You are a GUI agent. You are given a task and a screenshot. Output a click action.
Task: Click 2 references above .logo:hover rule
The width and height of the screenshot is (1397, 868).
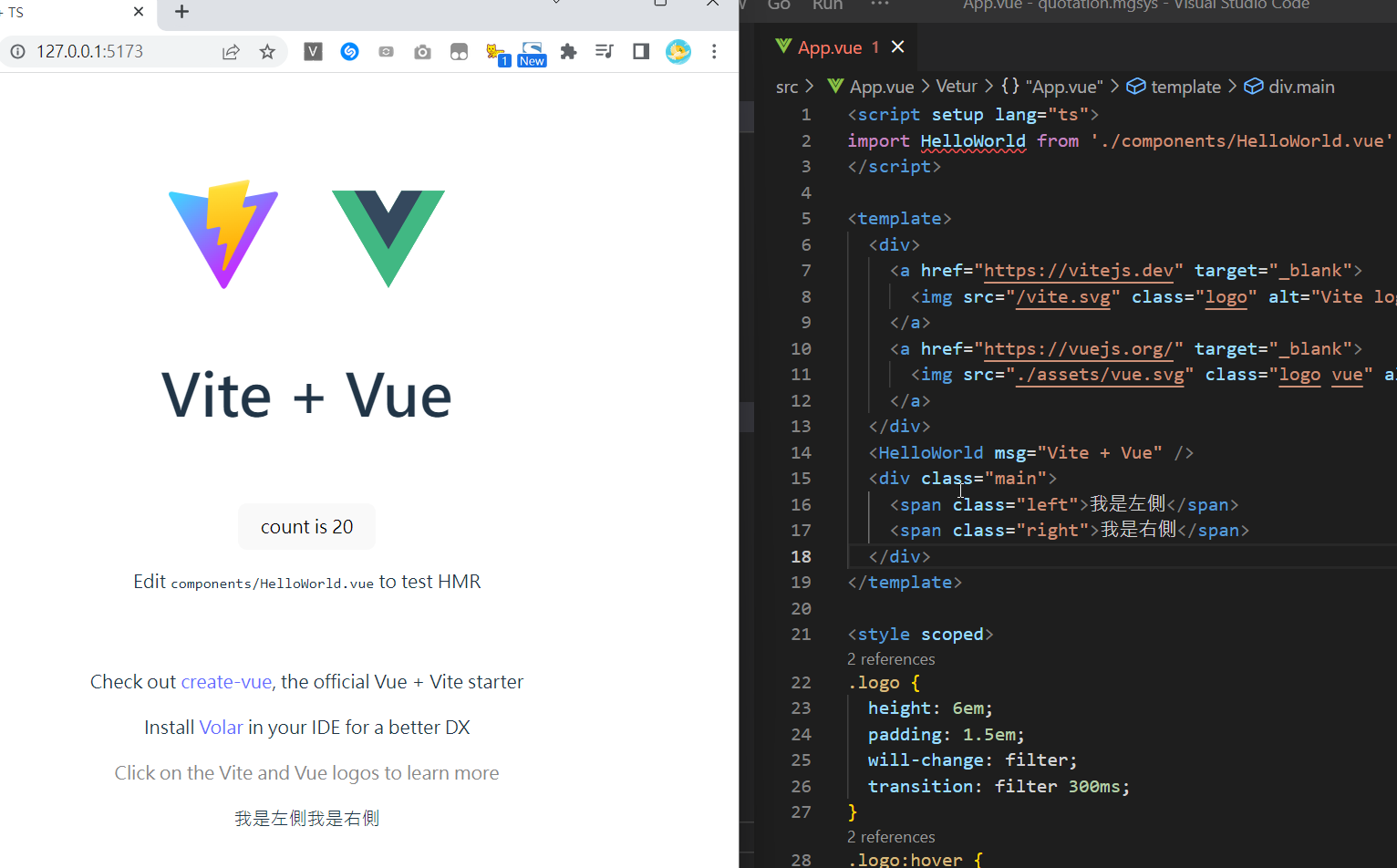891,837
